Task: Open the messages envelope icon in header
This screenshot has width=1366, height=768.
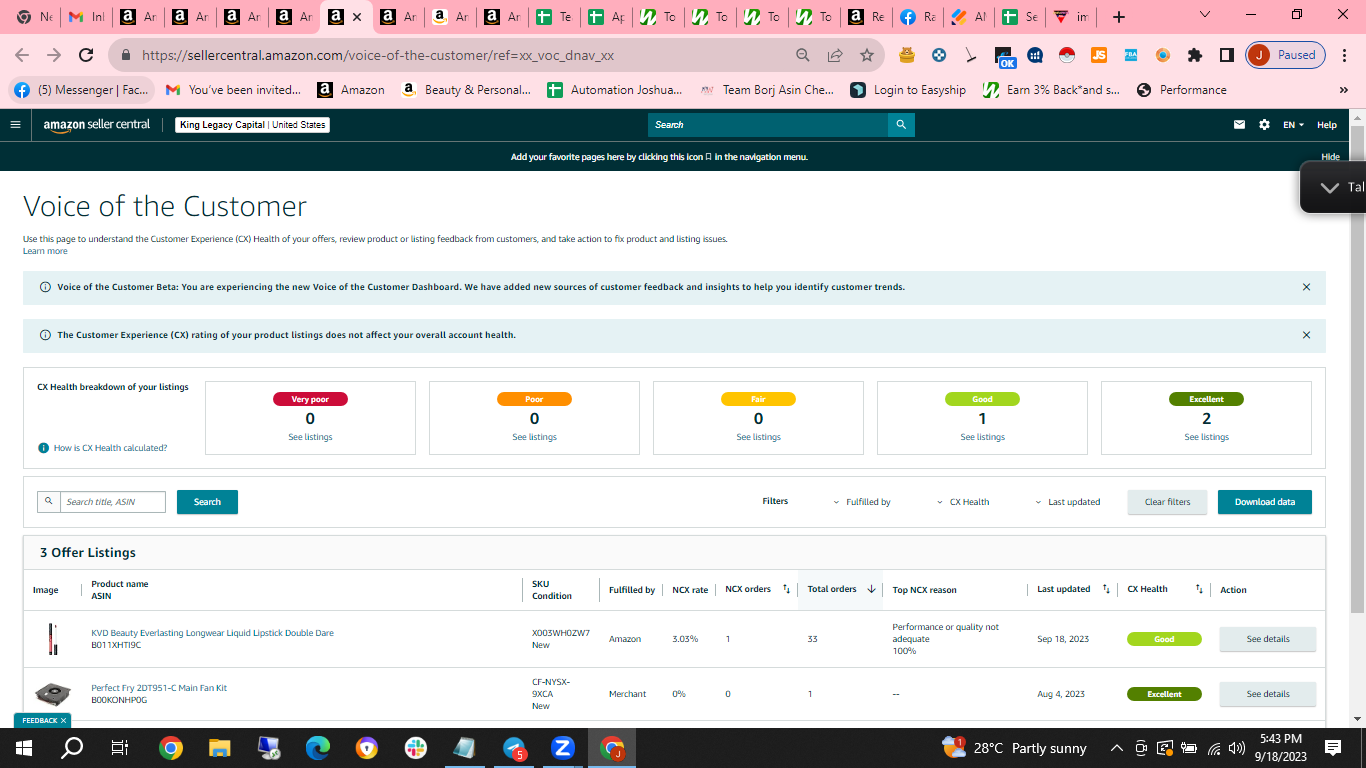Action: click(1240, 125)
